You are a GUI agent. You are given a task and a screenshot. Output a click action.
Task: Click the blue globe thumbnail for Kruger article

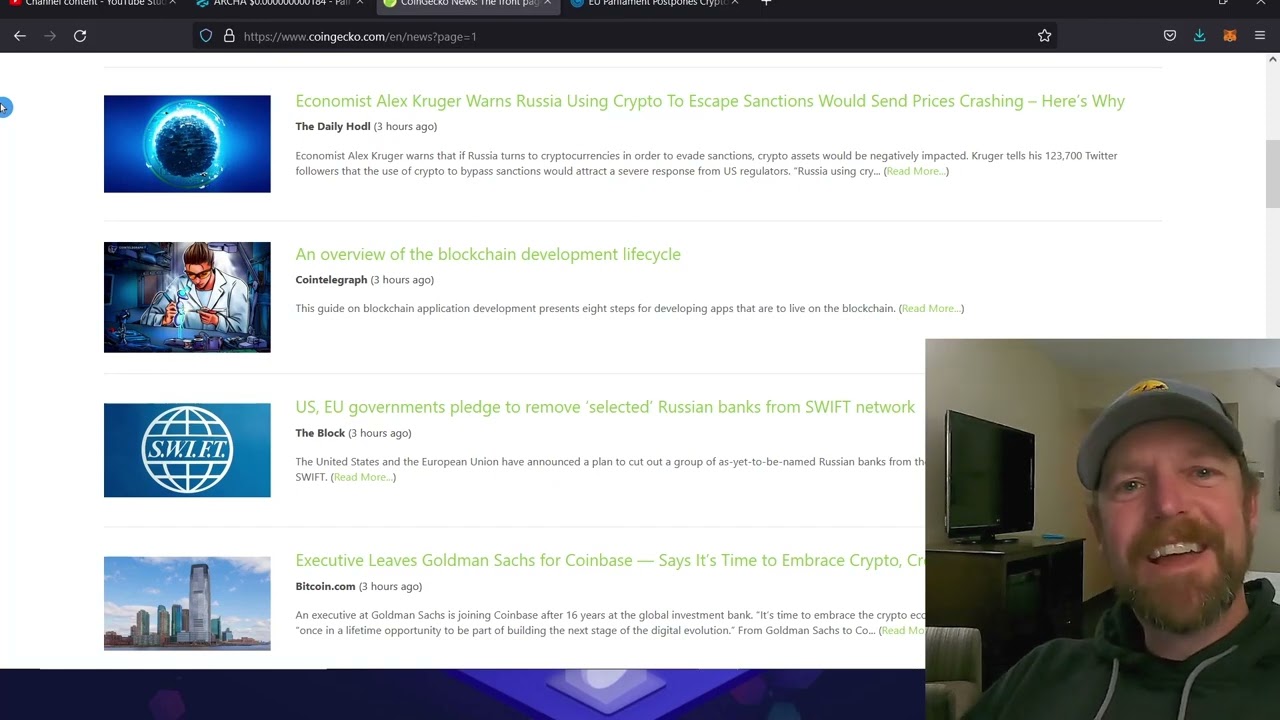click(187, 144)
